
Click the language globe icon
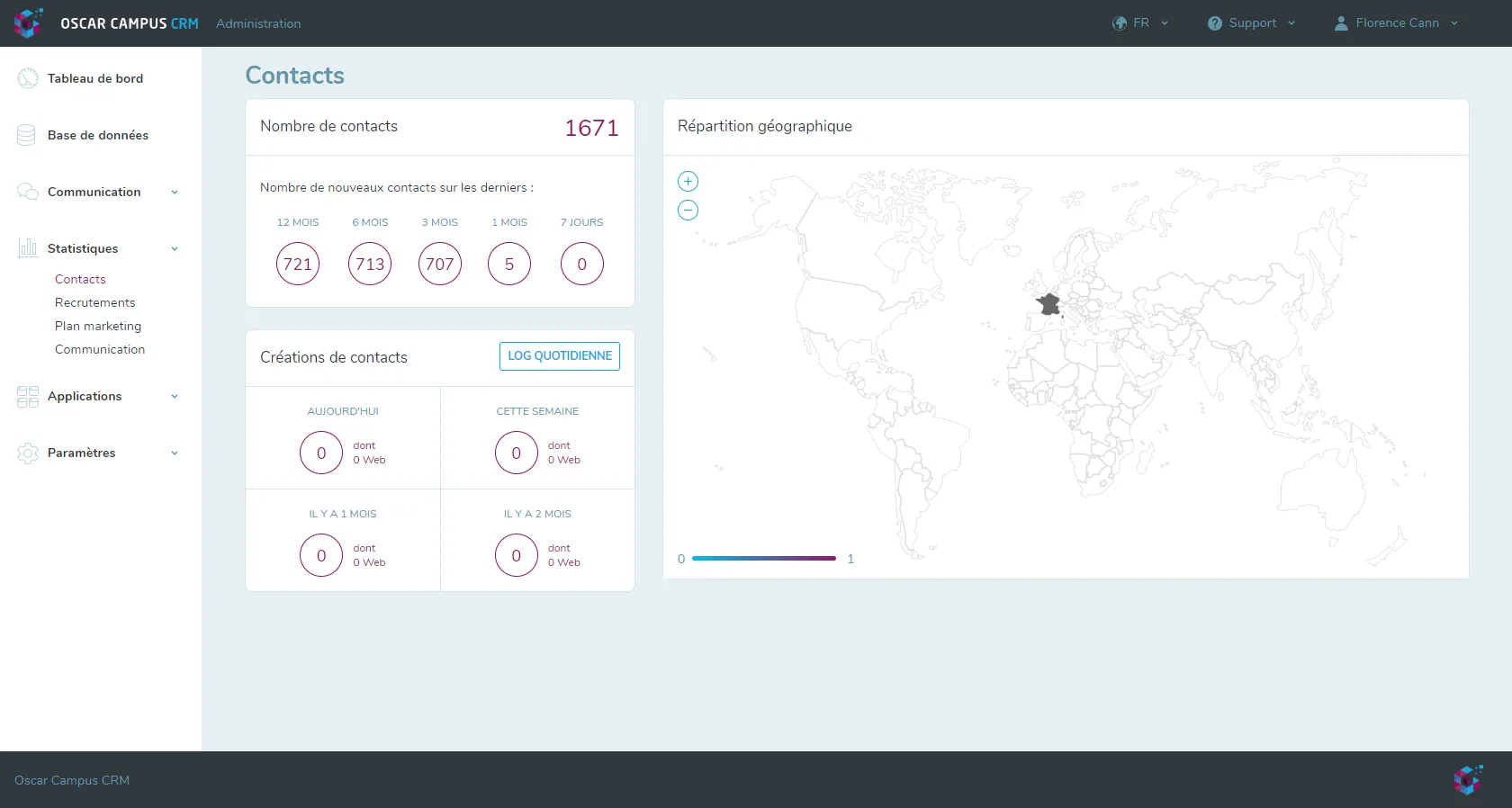coord(1120,23)
